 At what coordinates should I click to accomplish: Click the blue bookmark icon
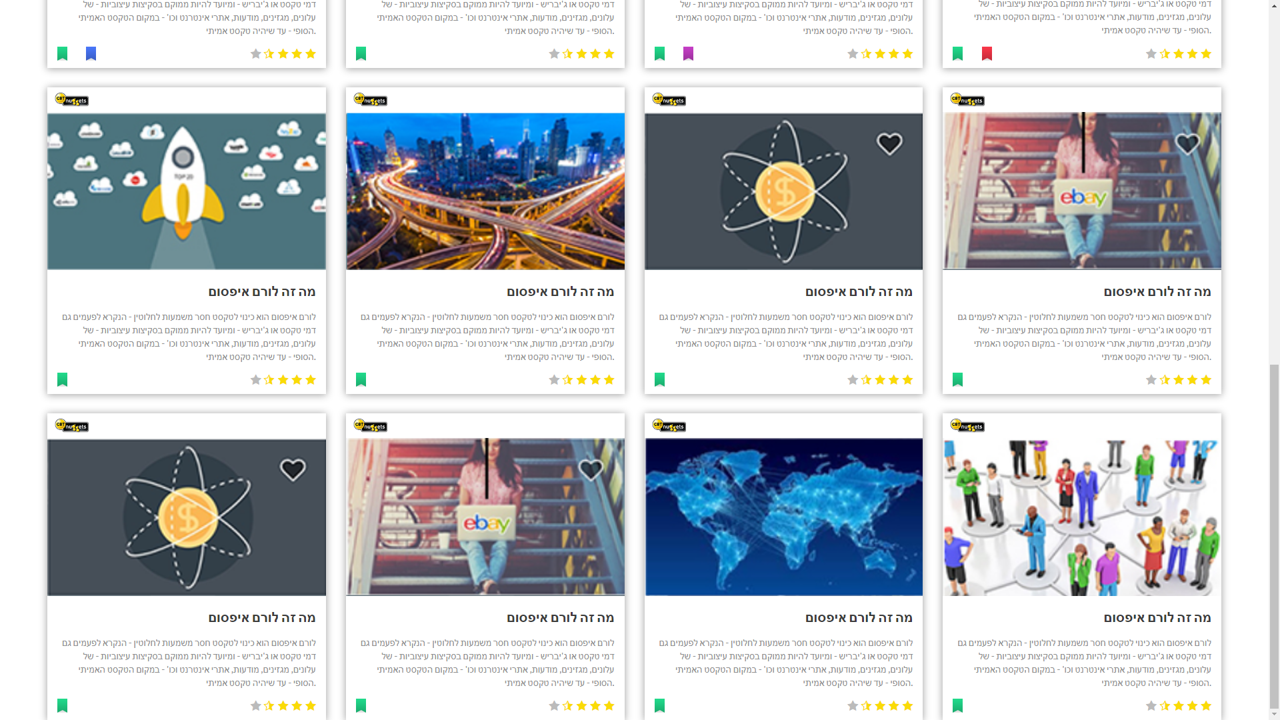(x=91, y=54)
